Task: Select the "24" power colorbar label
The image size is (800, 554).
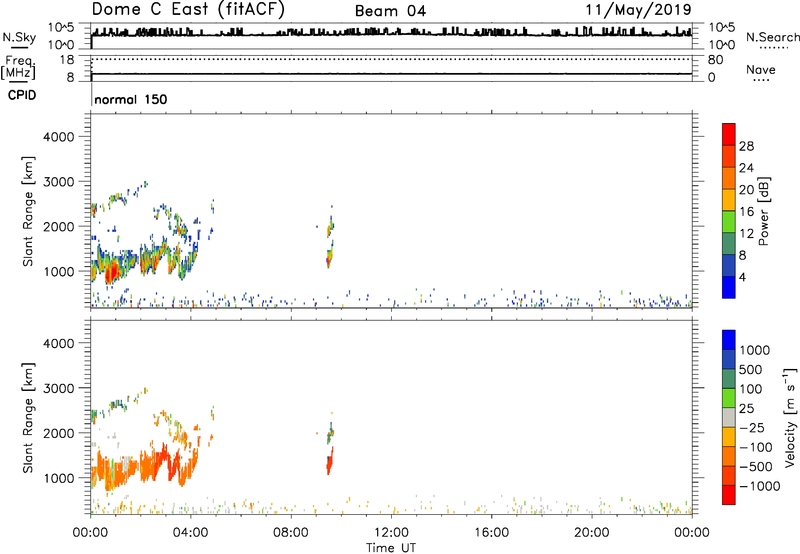Action: point(746,168)
